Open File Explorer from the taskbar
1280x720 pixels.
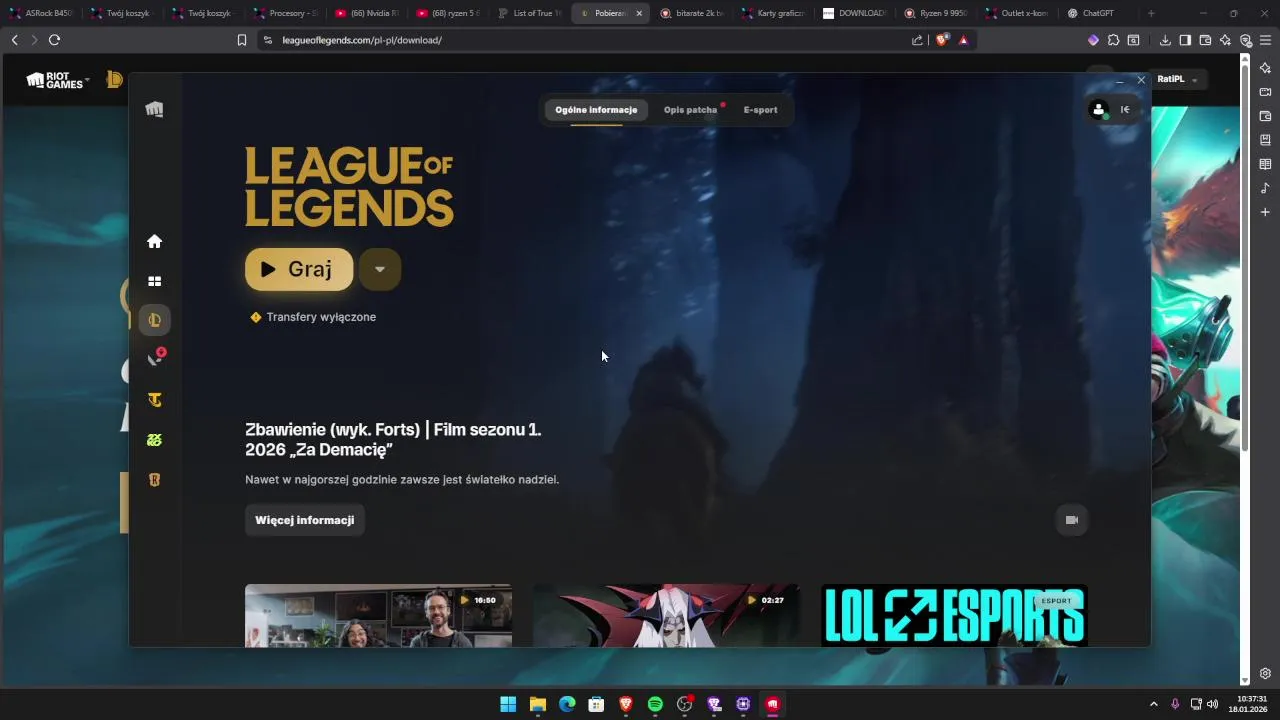pos(538,704)
